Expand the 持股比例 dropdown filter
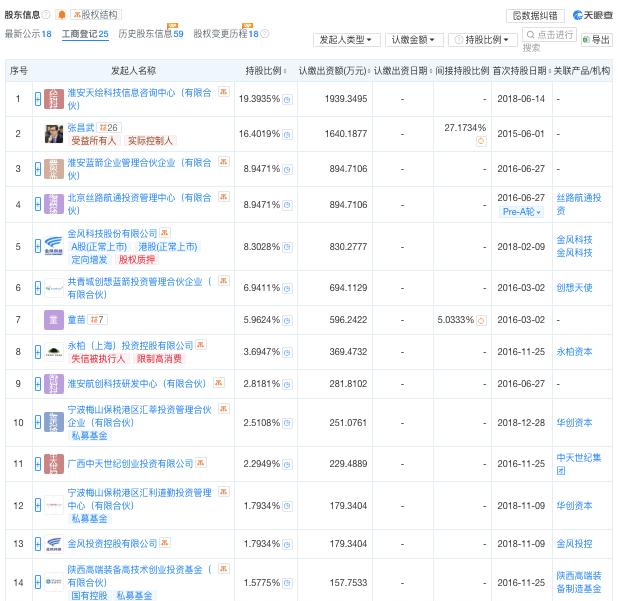The image size is (621, 601). coord(484,40)
